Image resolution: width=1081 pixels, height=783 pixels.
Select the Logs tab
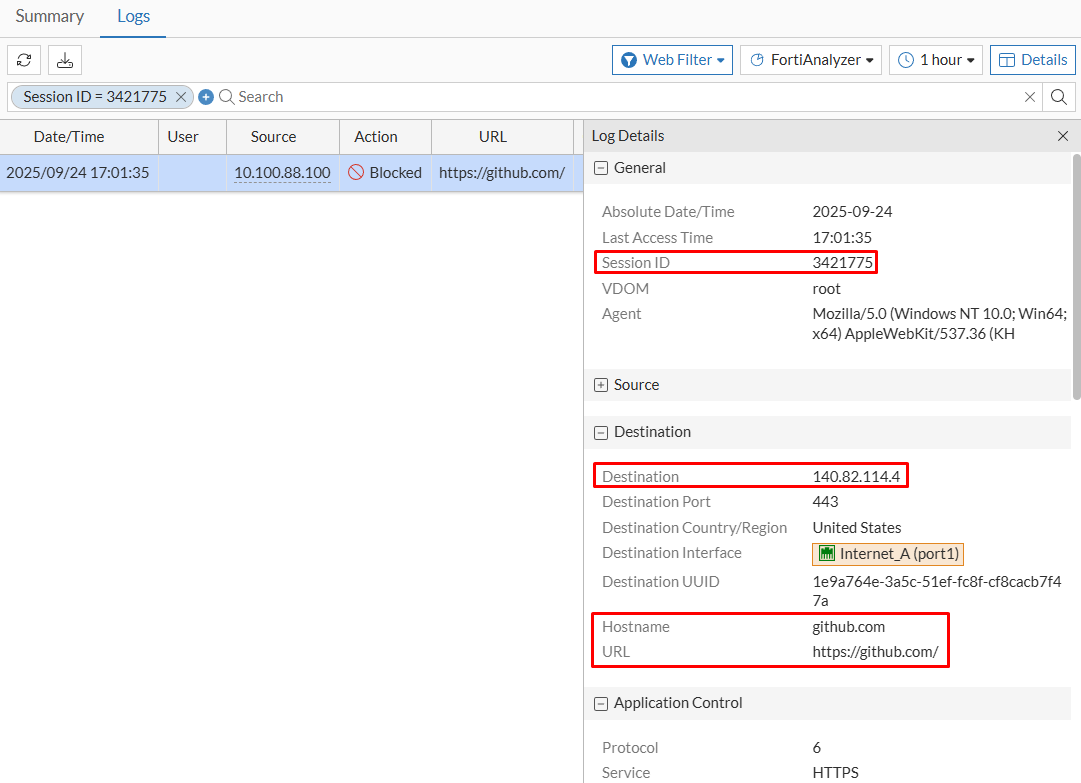[133, 16]
